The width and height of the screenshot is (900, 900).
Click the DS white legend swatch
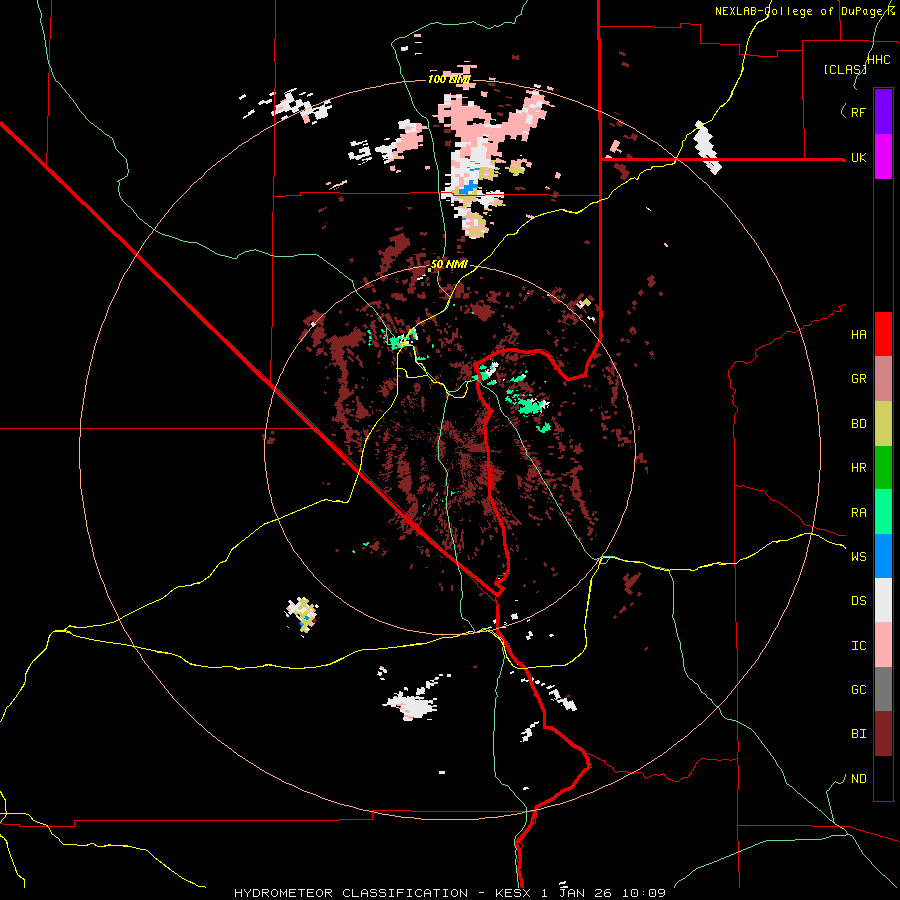point(883,600)
